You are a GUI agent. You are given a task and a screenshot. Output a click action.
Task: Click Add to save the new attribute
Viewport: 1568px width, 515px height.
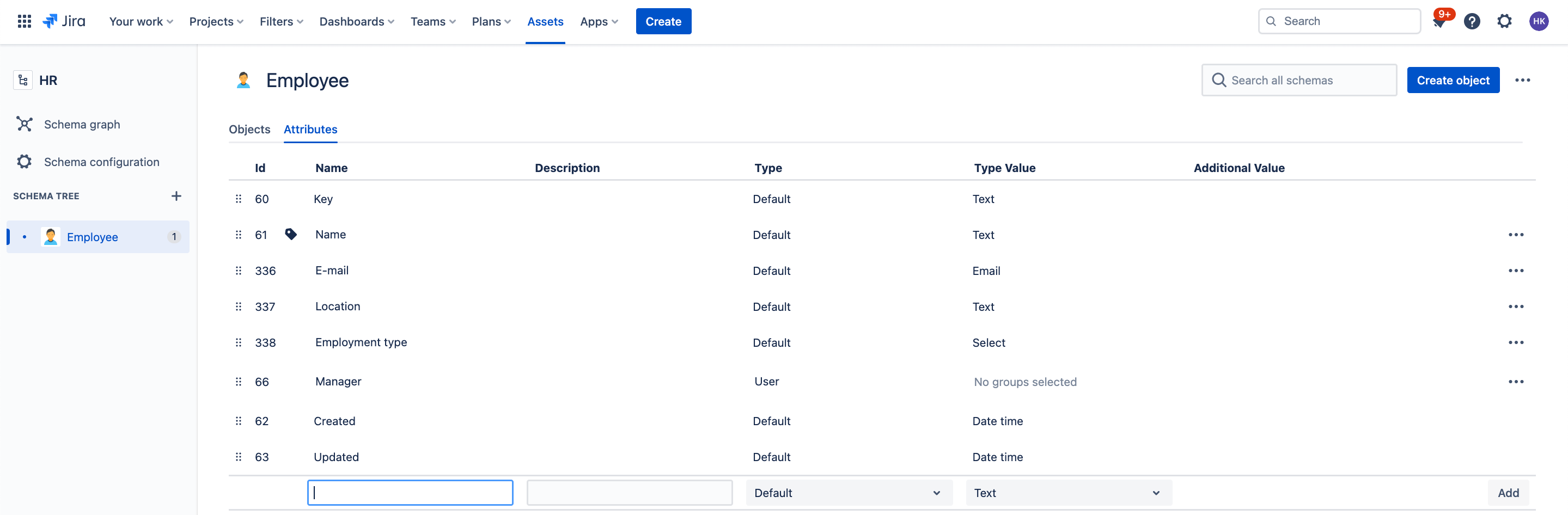pyautogui.click(x=1508, y=493)
